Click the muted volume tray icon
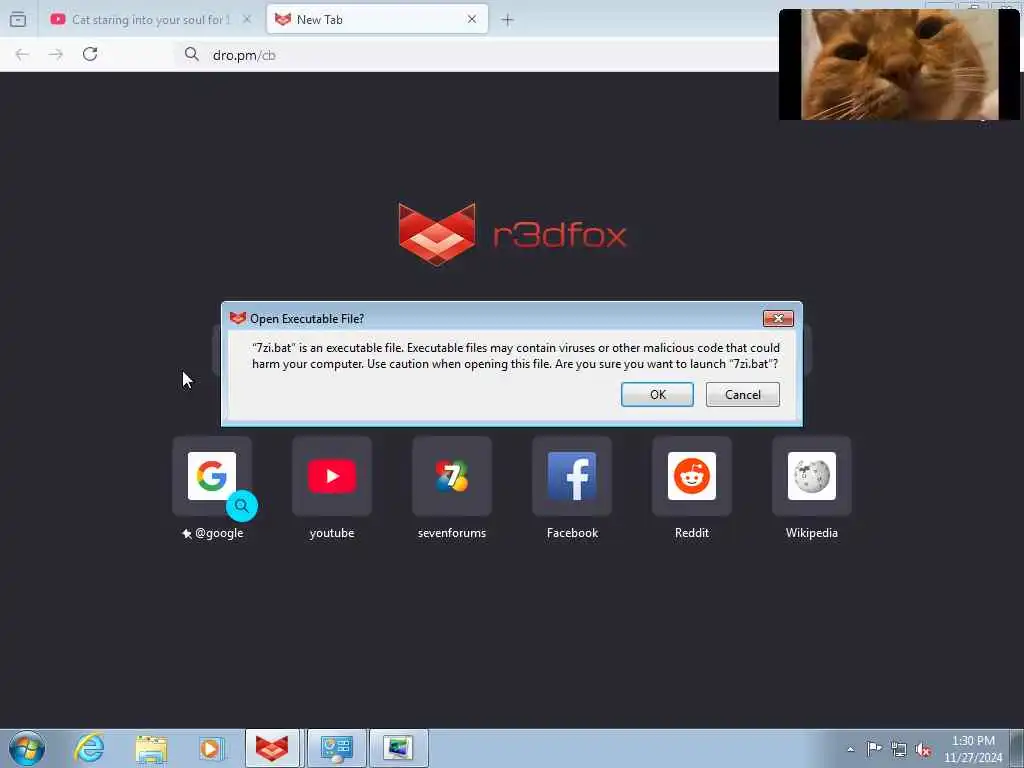1024x768 pixels. click(x=923, y=749)
